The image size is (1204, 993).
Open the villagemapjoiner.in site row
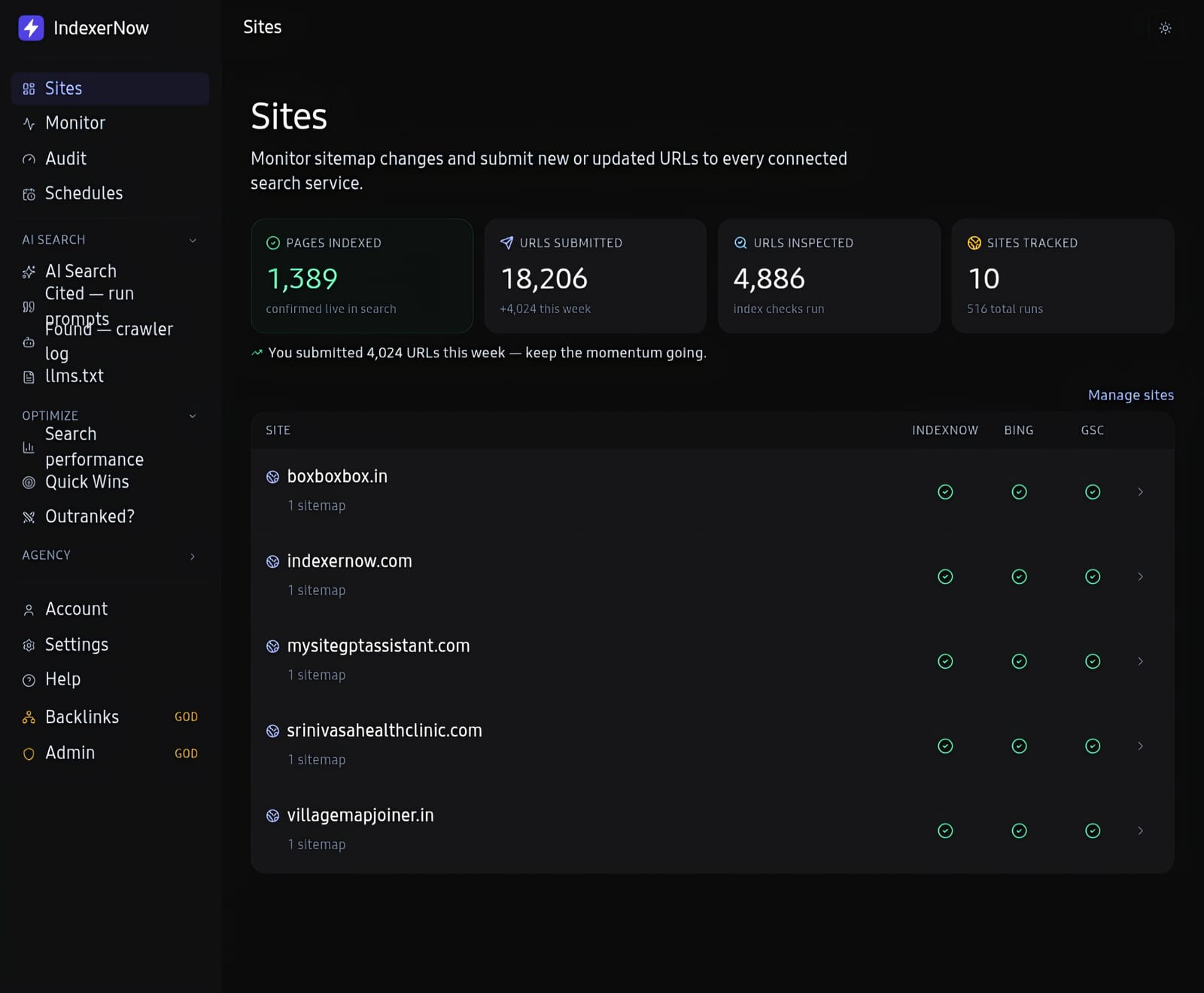(x=713, y=831)
